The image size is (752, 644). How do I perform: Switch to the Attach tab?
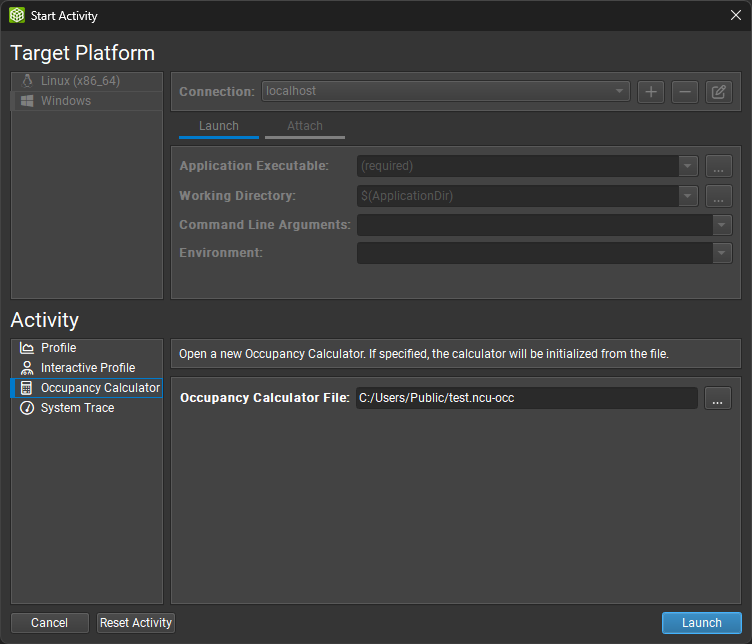point(305,126)
